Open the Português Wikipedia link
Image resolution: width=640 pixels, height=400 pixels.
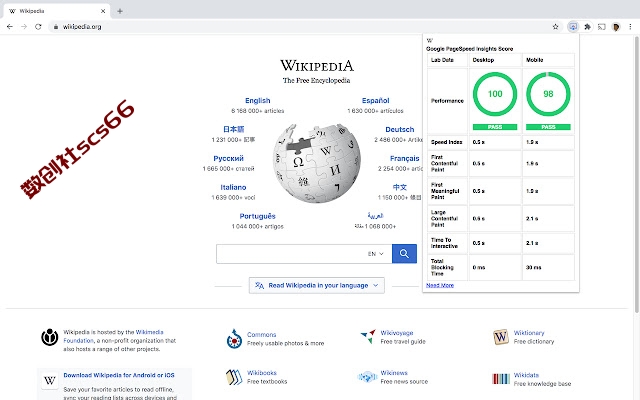pos(258,216)
